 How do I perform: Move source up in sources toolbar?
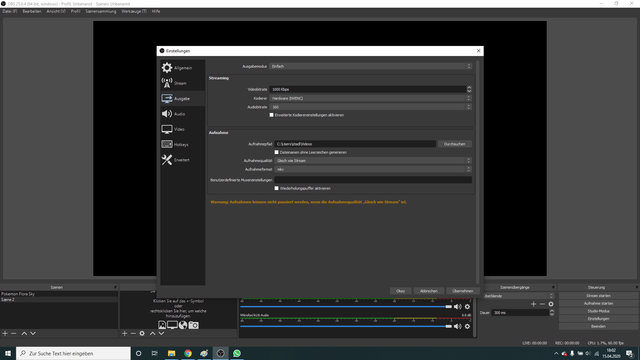[152, 333]
